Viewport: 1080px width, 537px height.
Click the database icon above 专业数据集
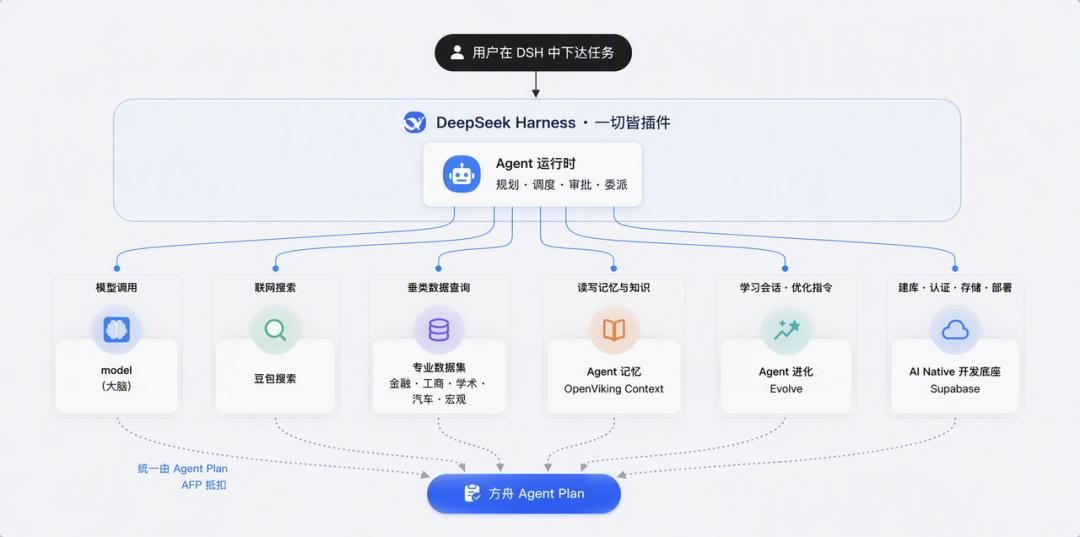(x=439, y=330)
